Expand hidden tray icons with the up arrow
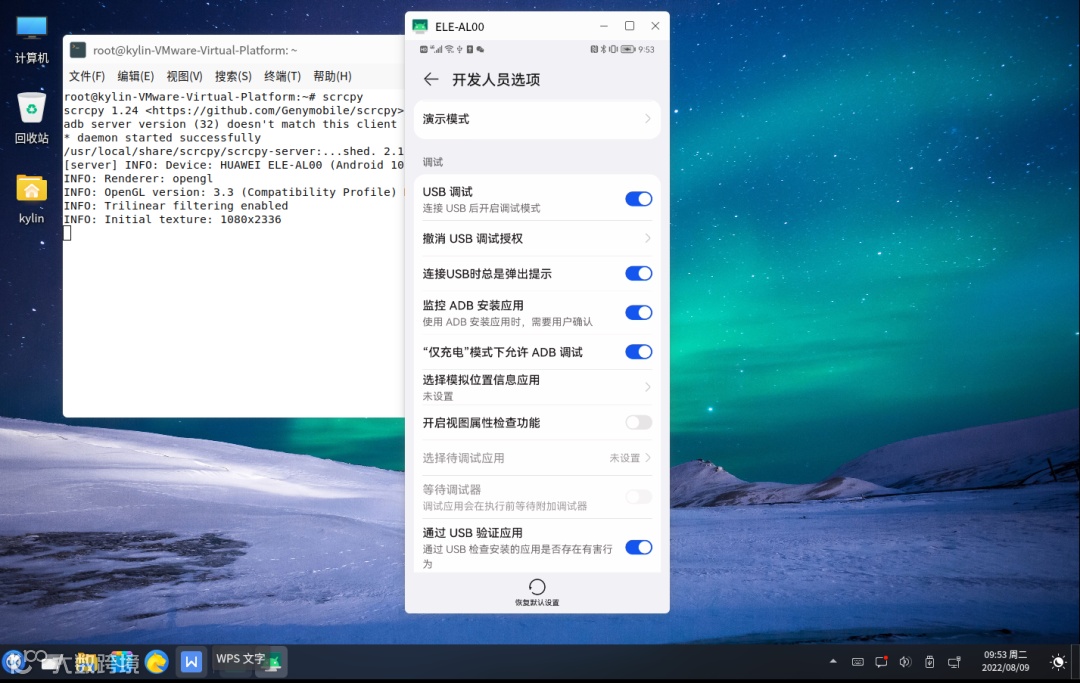 [833, 662]
